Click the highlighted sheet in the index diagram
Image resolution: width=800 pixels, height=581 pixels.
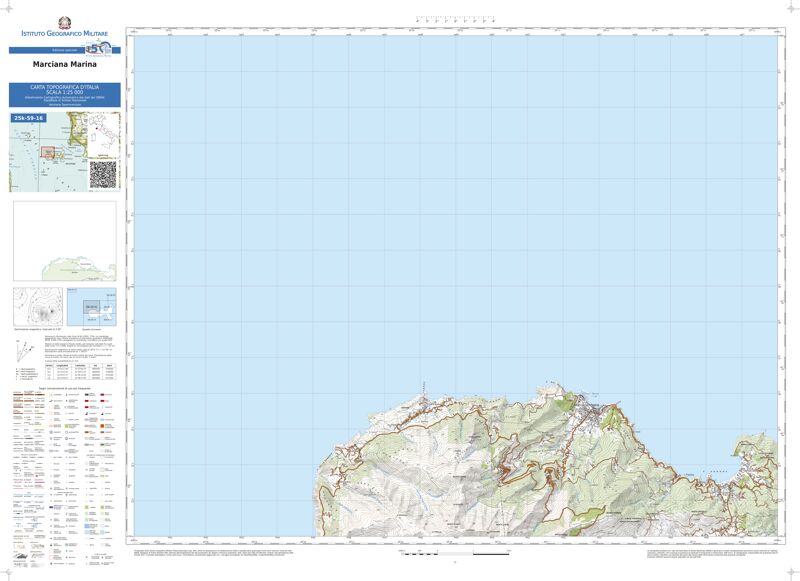point(92,306)
